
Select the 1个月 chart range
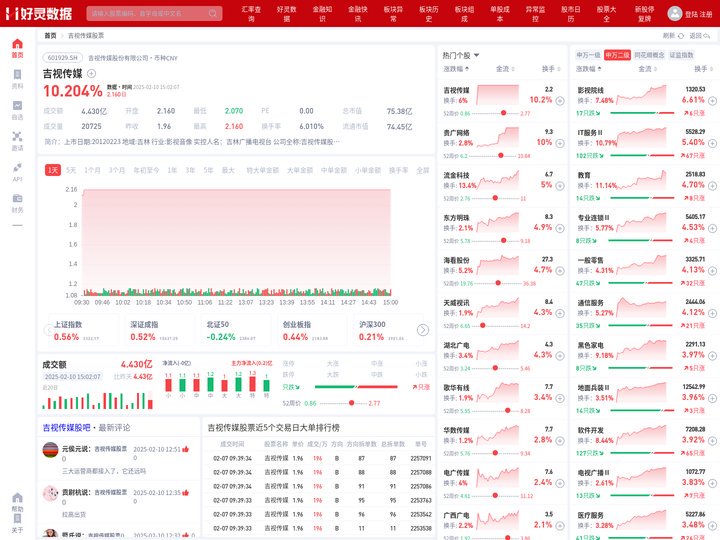(92, 170)
